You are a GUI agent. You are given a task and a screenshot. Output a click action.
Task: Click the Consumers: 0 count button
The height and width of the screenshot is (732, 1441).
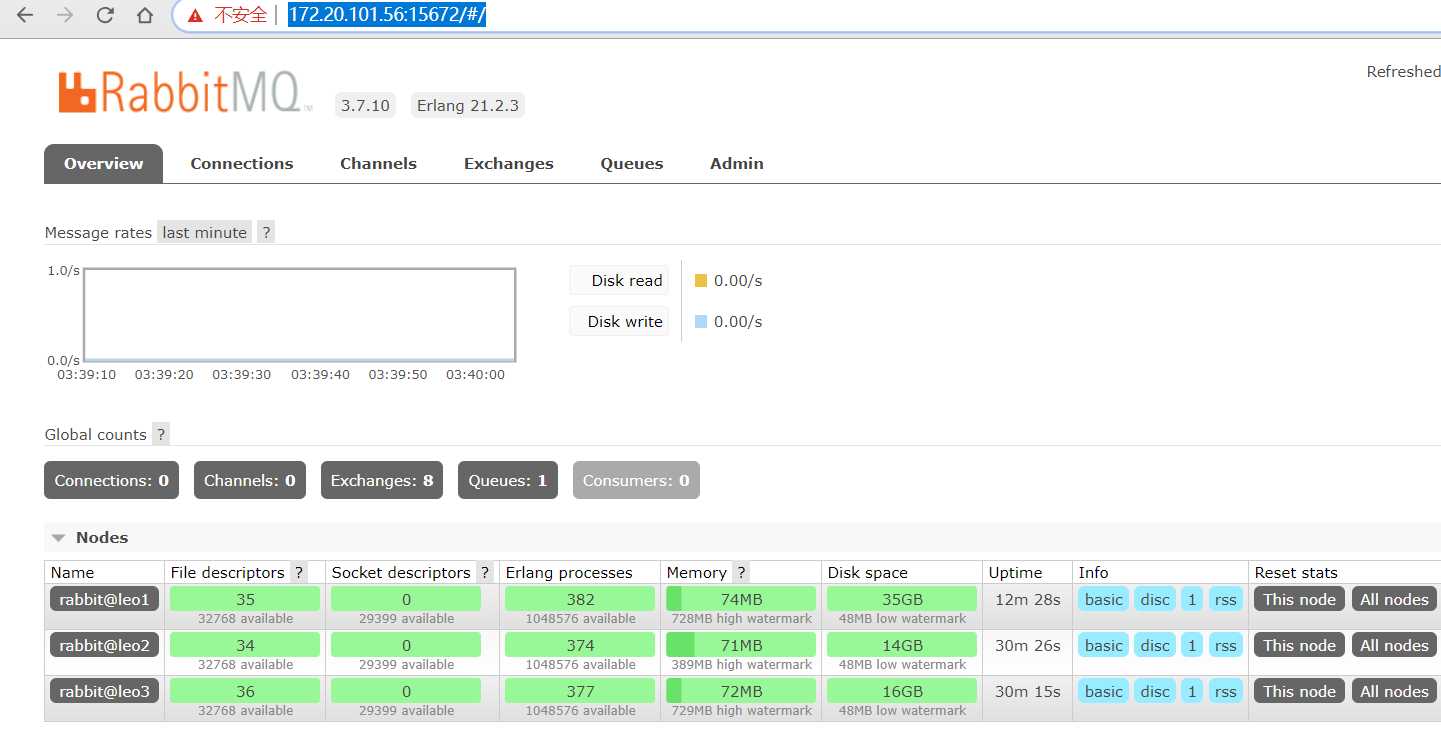coord(636,480)
